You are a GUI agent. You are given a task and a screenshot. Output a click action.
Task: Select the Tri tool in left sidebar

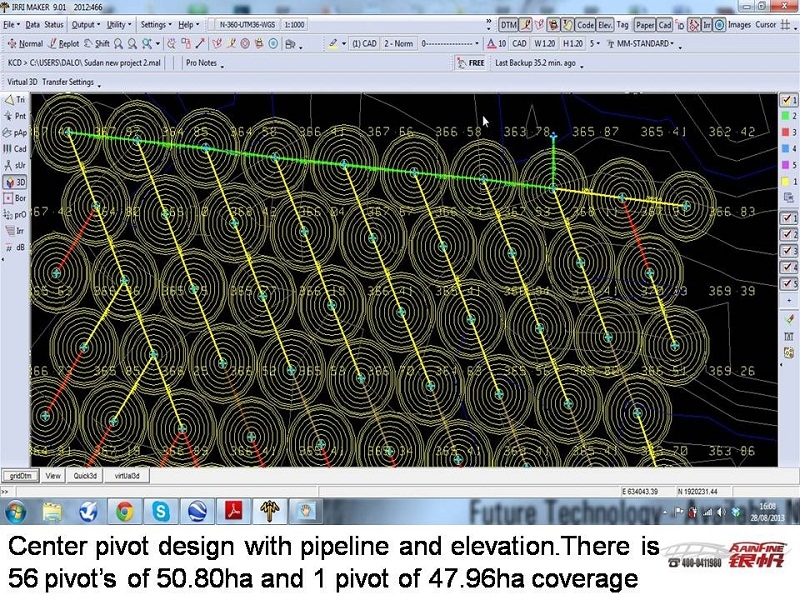point(15,100)
